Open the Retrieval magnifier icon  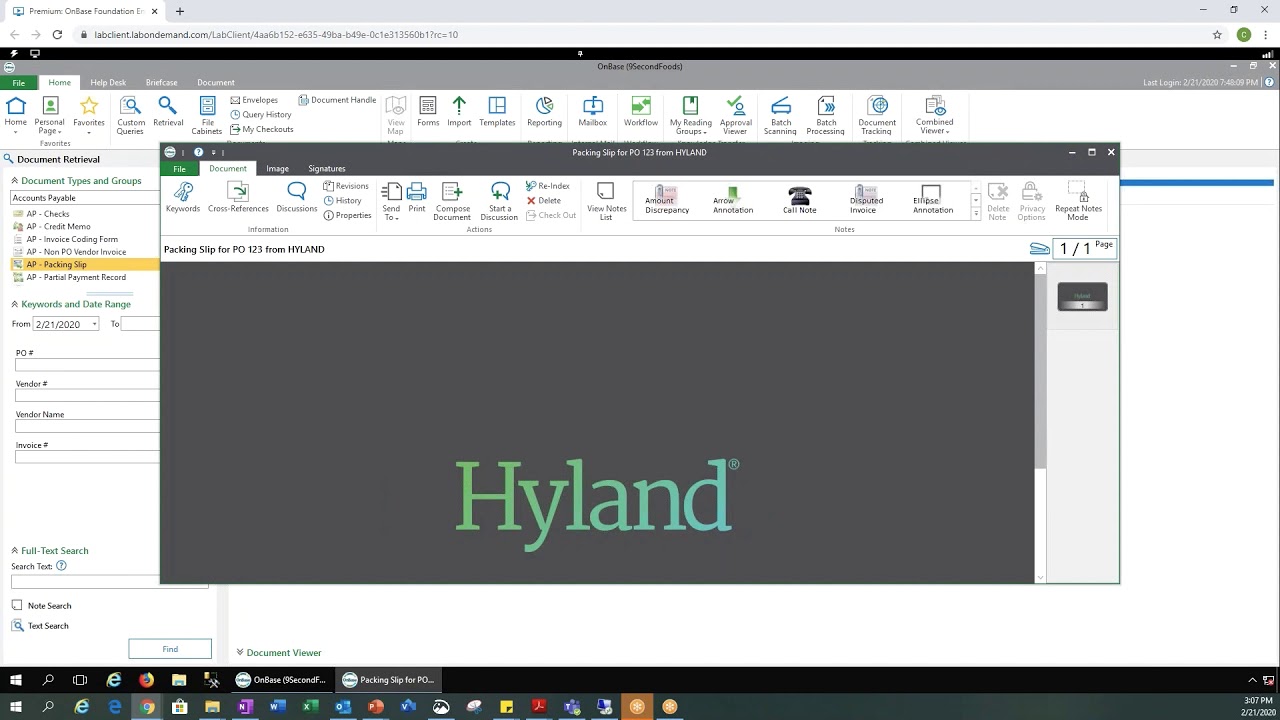[168, 112]
